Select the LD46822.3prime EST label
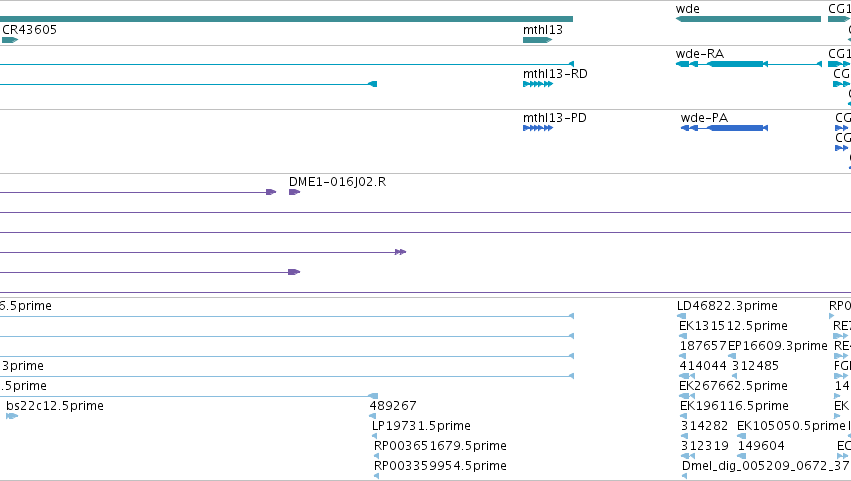 click(x=727, y=306)
